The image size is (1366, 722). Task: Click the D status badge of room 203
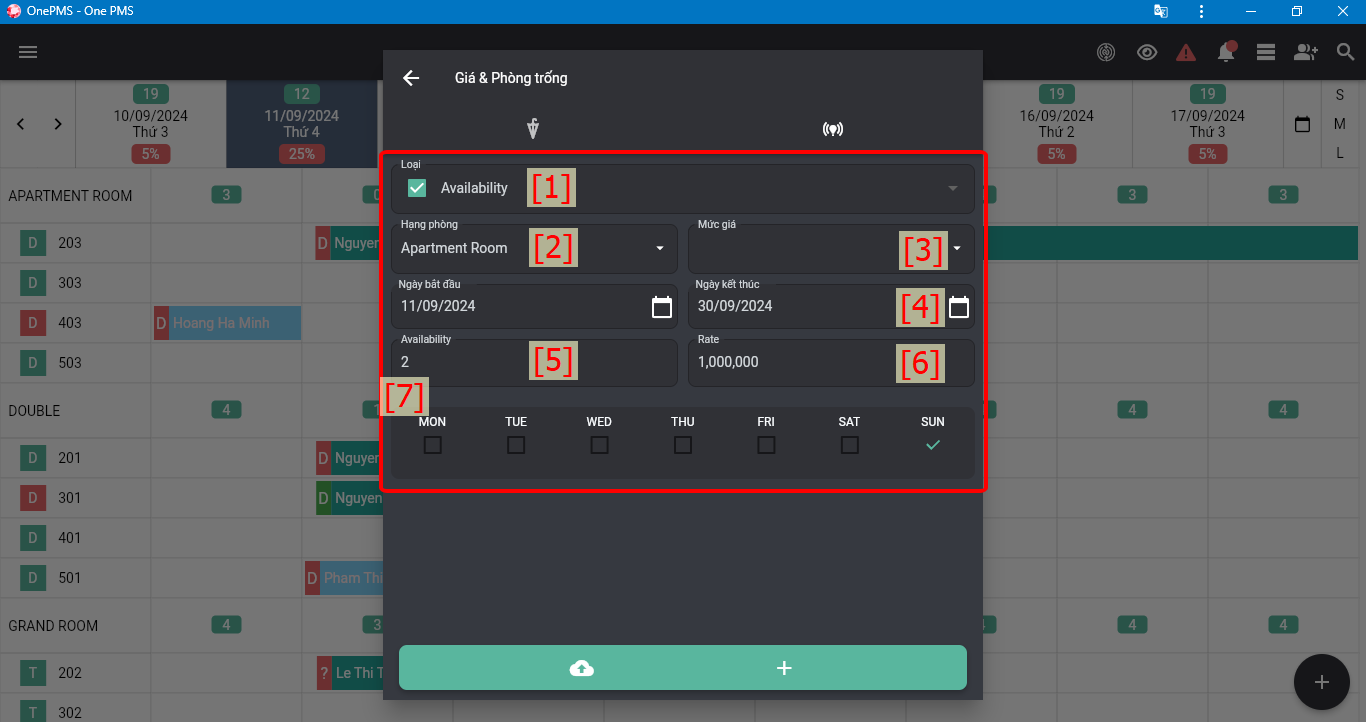click(x=32, y=243)
